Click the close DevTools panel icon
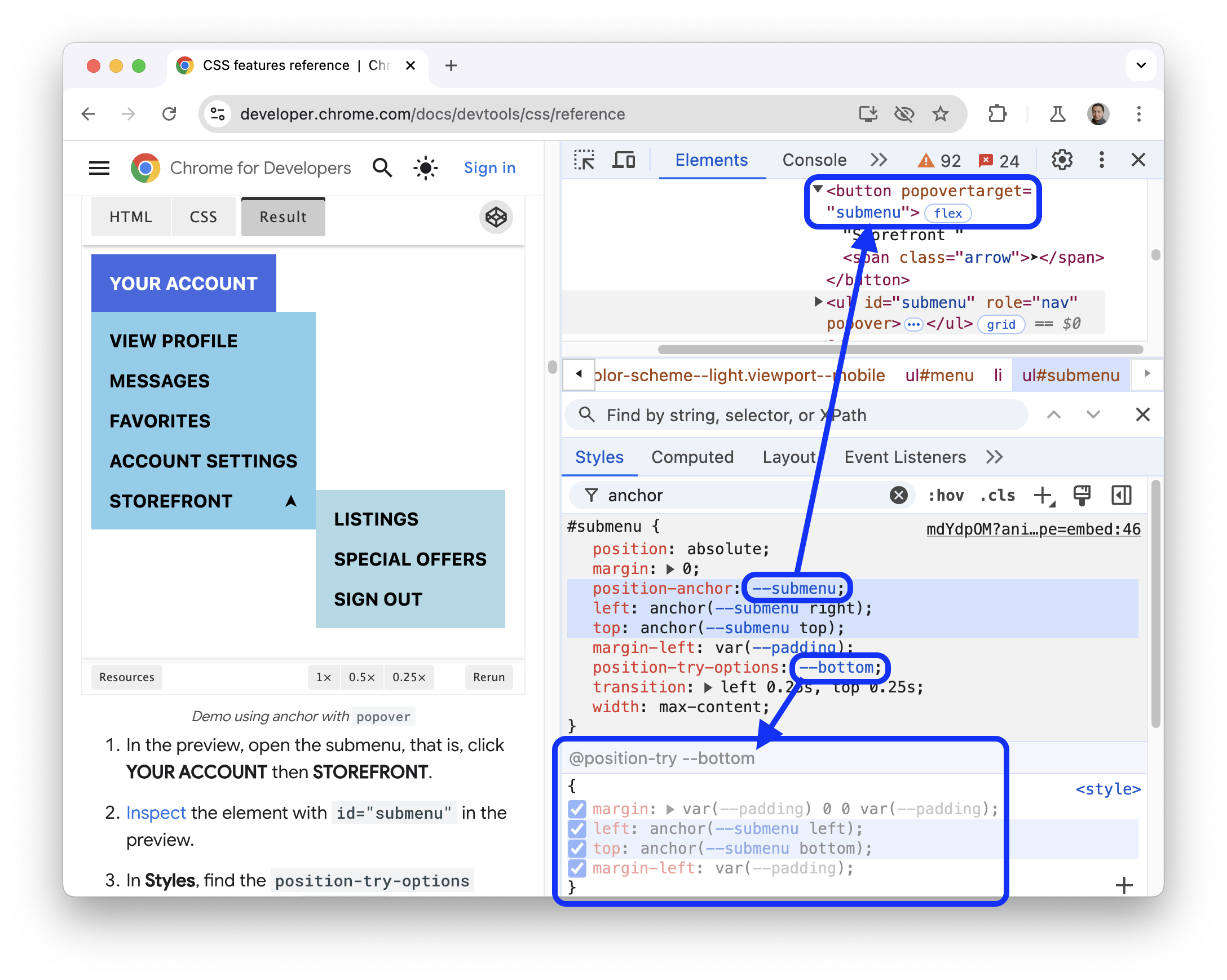1227x980 pixels. coord(1138,160)
